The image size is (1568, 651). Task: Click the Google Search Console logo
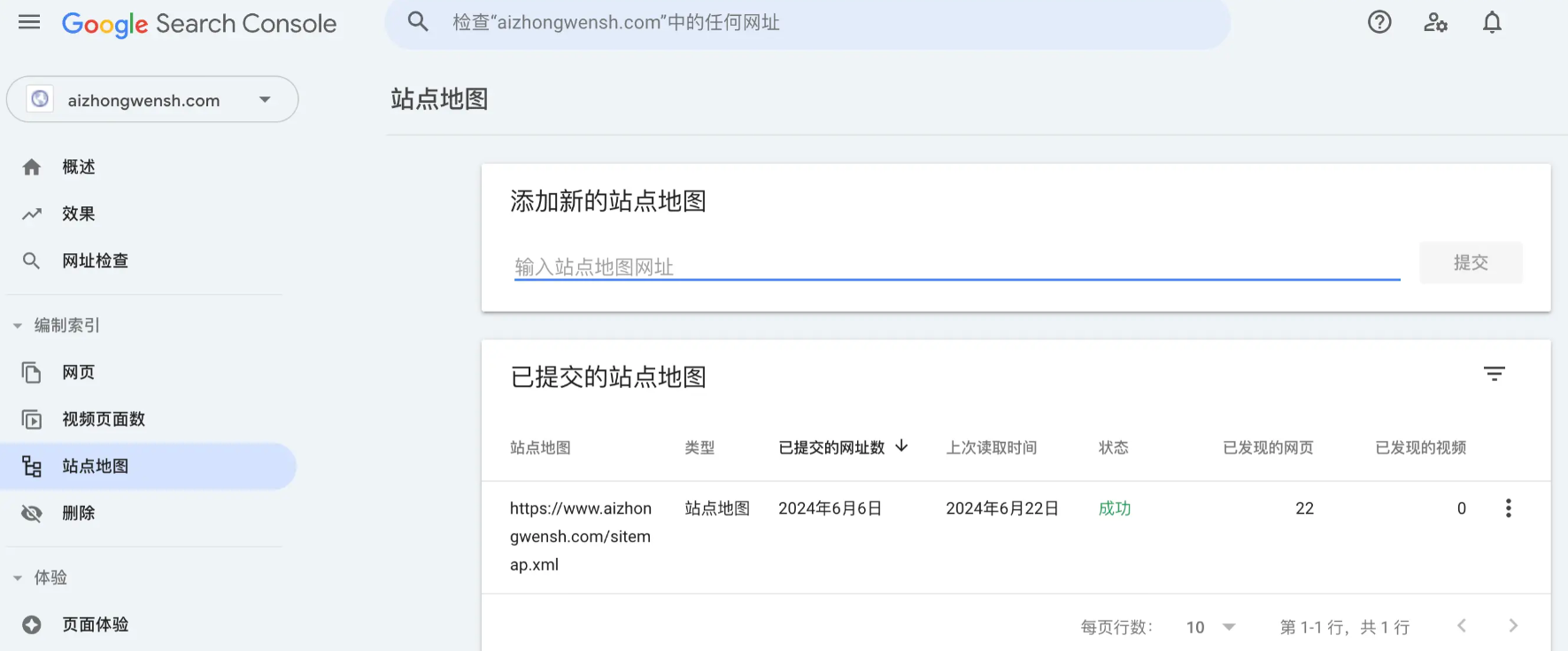[199, 24]
